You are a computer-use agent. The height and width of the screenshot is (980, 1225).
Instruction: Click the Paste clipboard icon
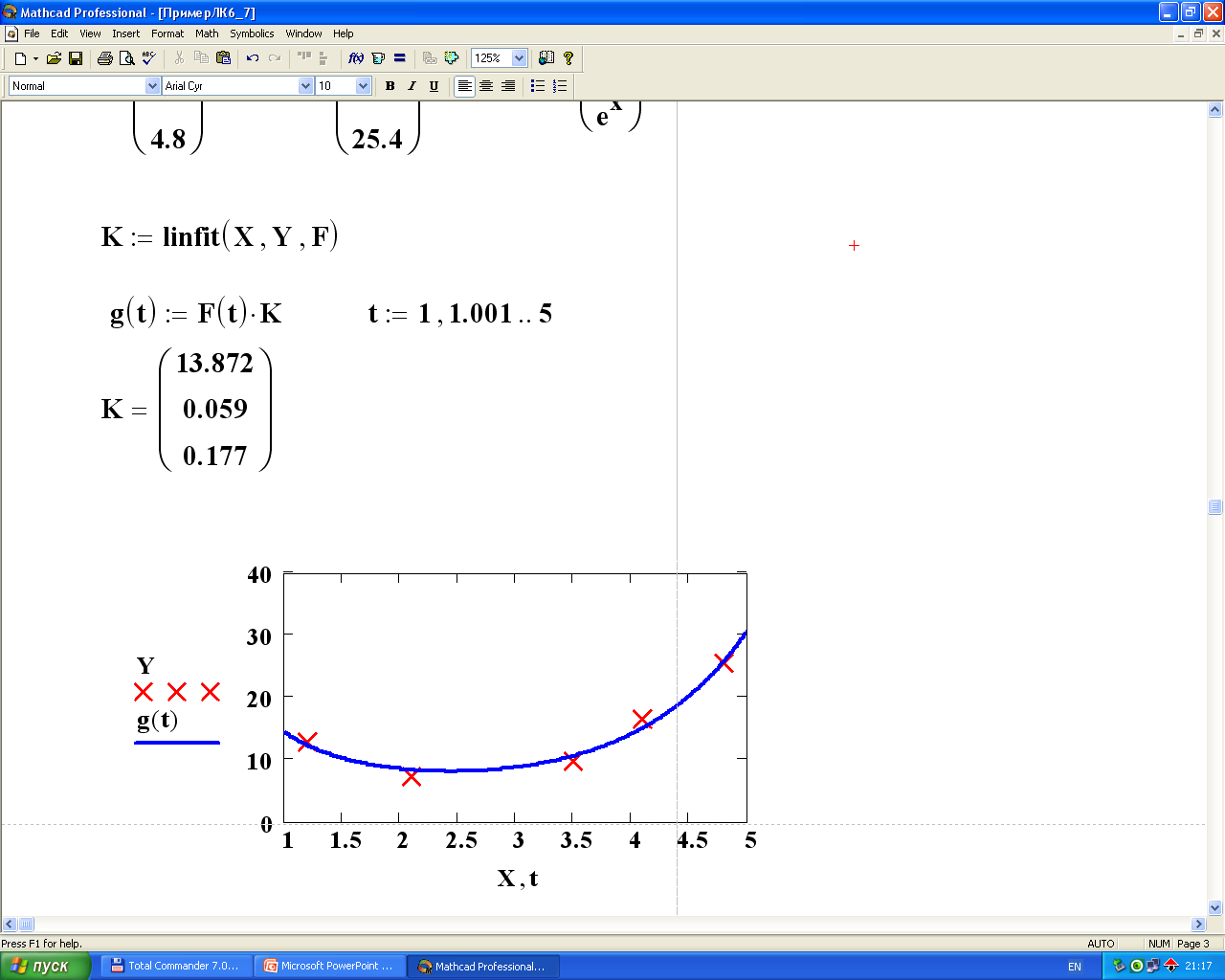pos(223,58)
